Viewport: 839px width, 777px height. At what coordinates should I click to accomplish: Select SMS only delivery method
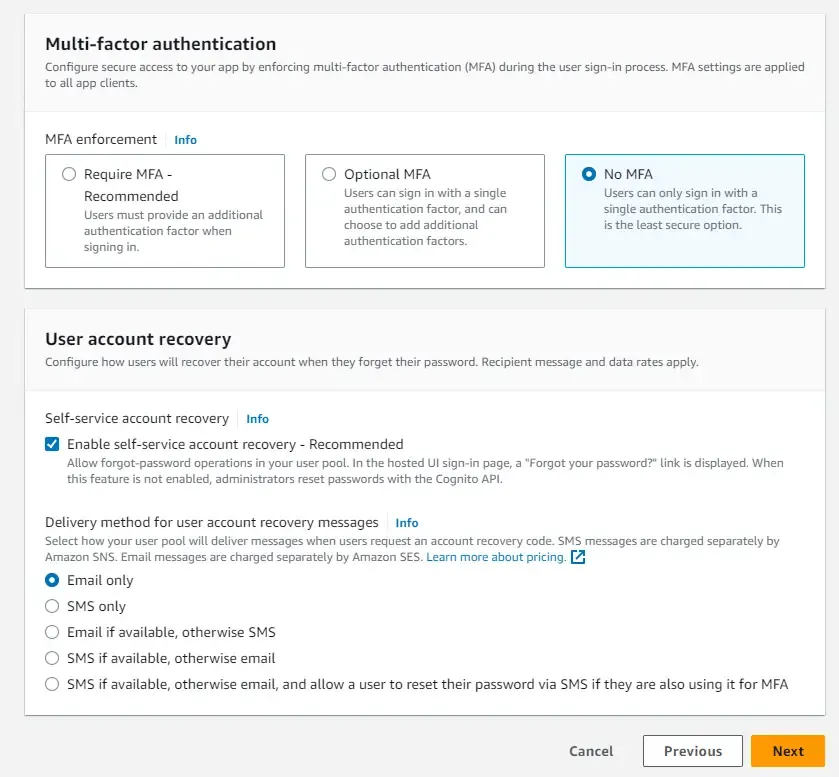51,606
